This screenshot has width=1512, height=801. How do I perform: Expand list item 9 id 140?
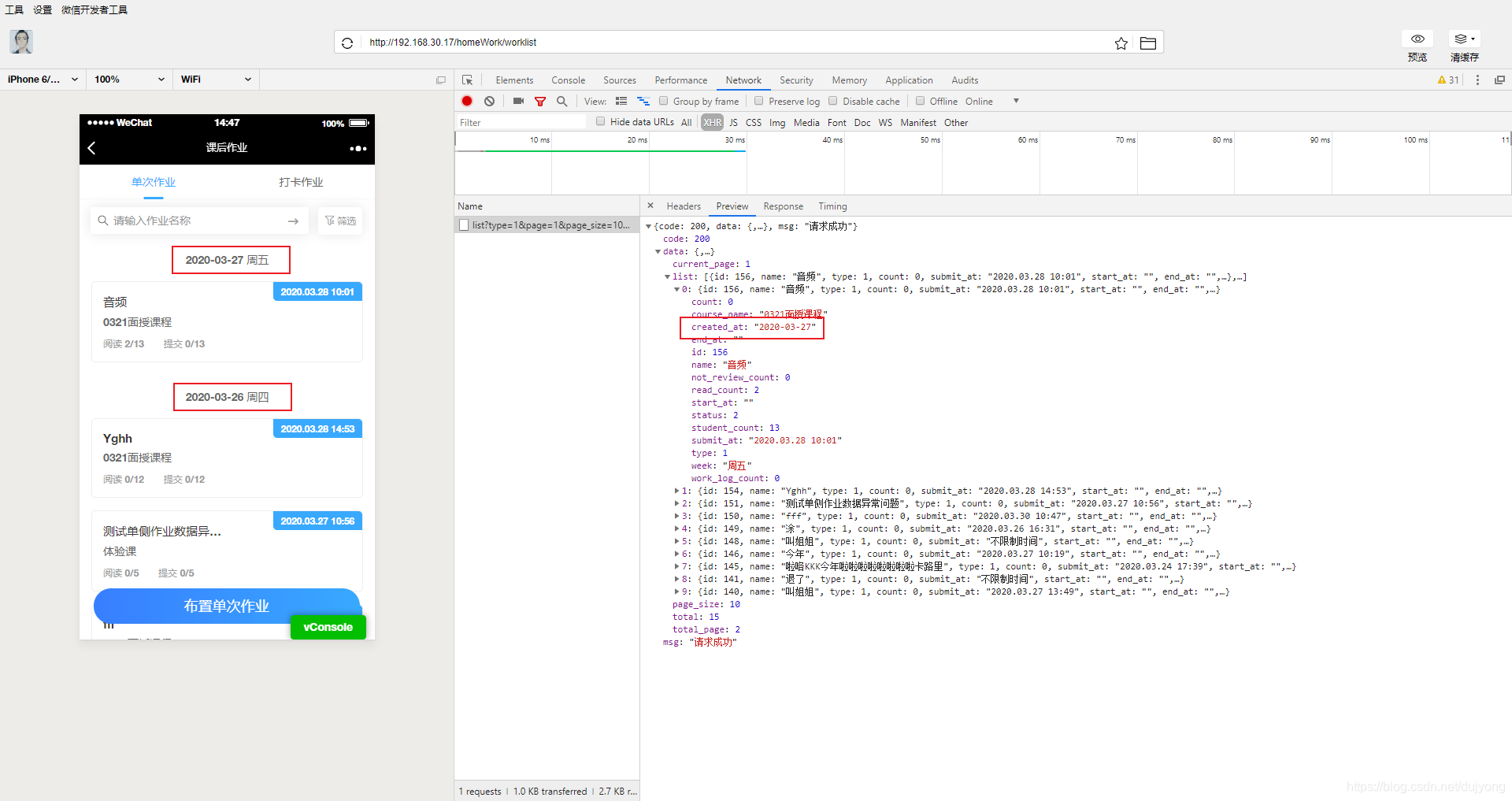click(676, 592)
